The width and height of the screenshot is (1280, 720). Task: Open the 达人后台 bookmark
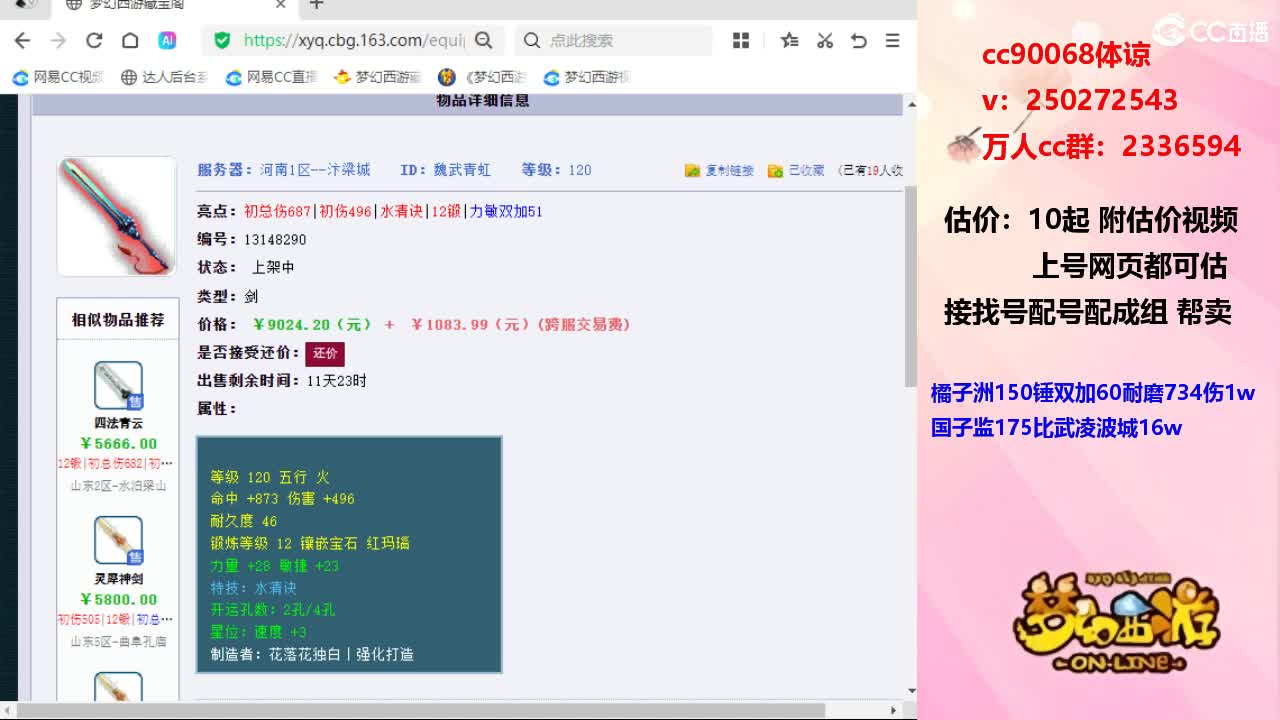(164, 77)
